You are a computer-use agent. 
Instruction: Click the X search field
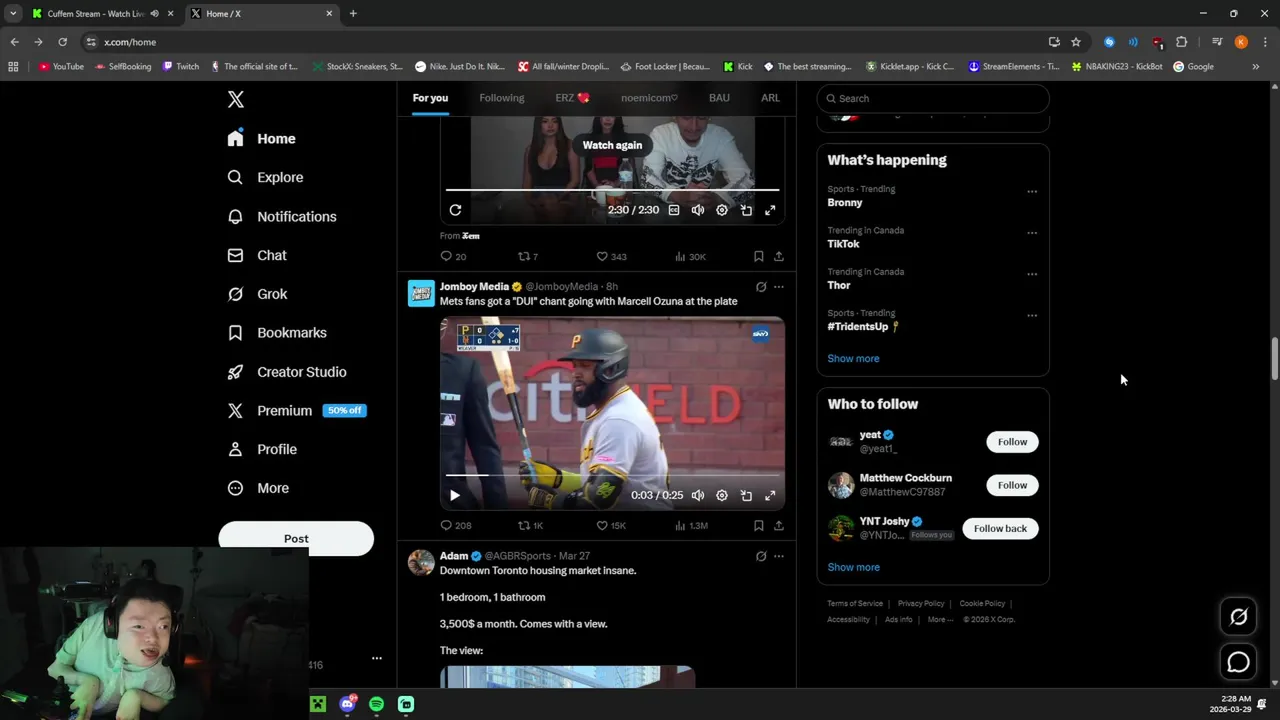(x=933, y=98)
